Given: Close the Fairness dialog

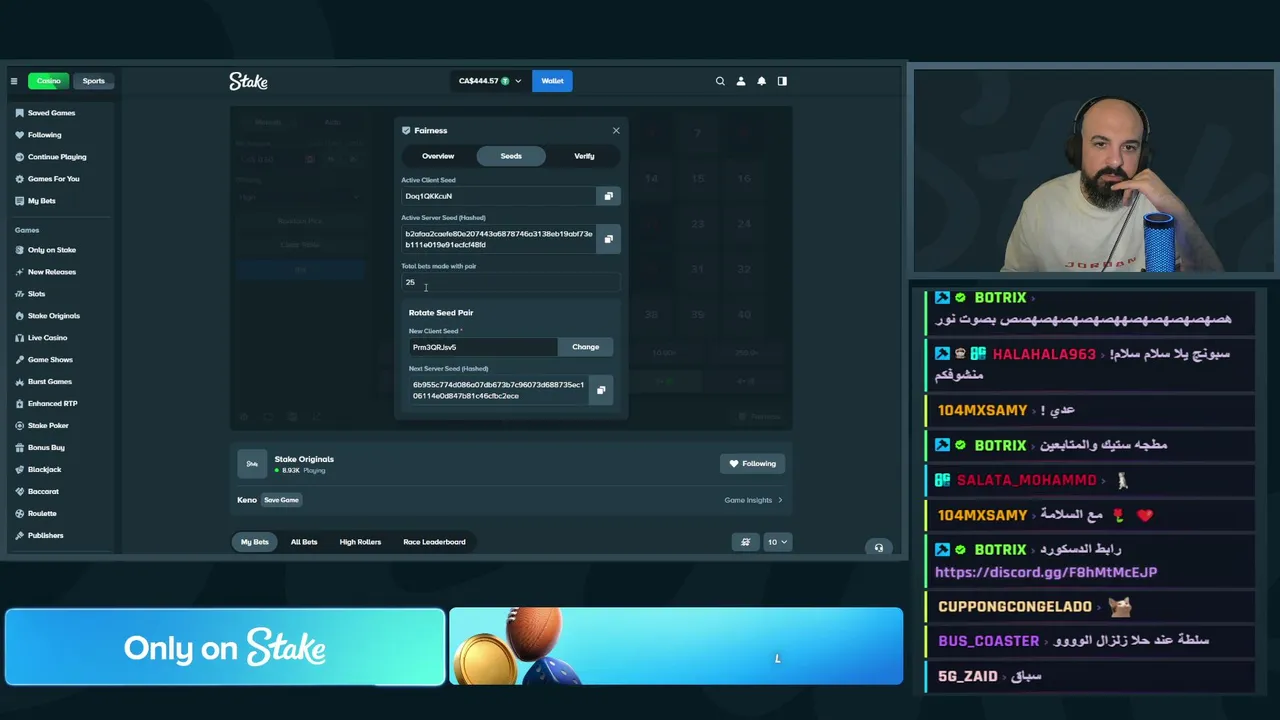Looking at the screenshot, I should tap(616, 130).
